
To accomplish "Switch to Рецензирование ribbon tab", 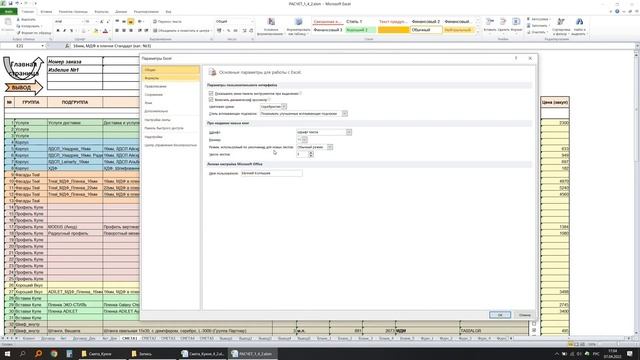I will tap(146, 11).
